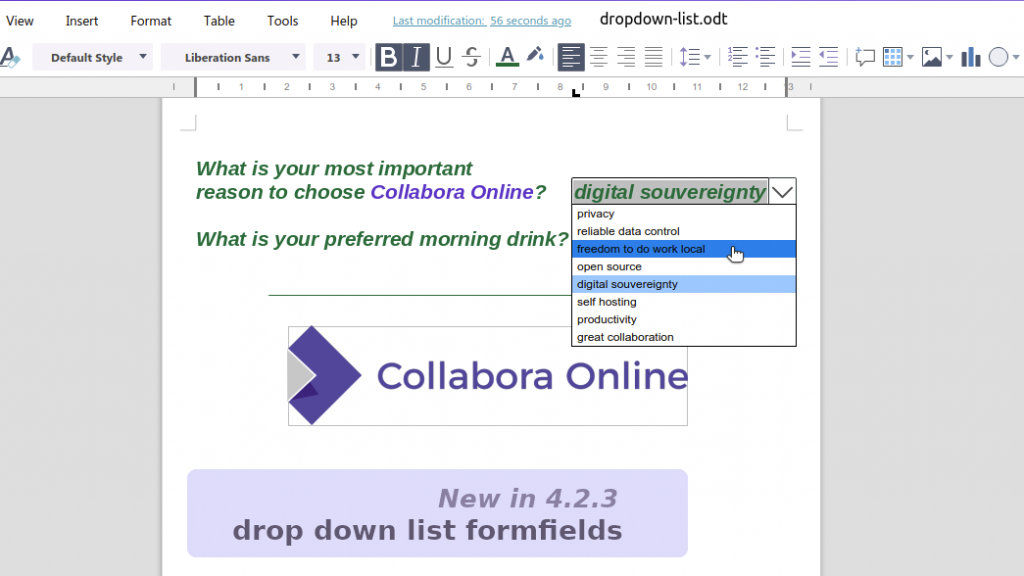Open line spacing options

pyautogui.click(x=689, y=57)
